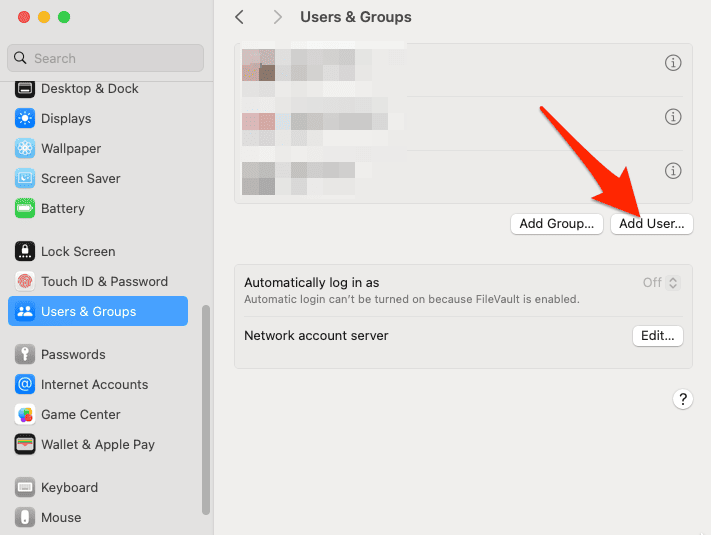Click info icon for third user
Viewport: 711px width, 535px height.
tap(673, 170)
